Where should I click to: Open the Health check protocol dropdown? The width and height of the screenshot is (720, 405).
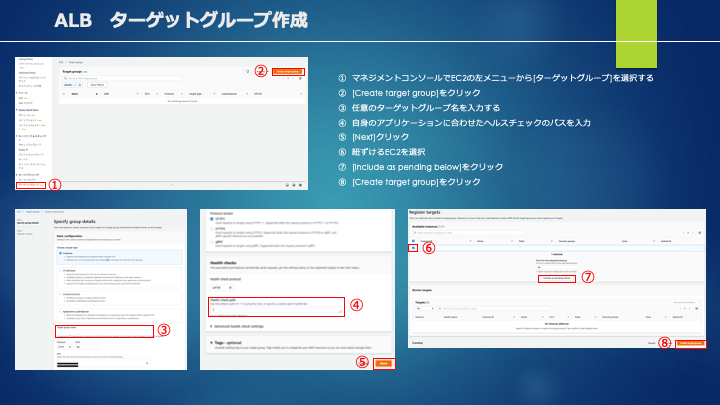(x=222, y=288)
